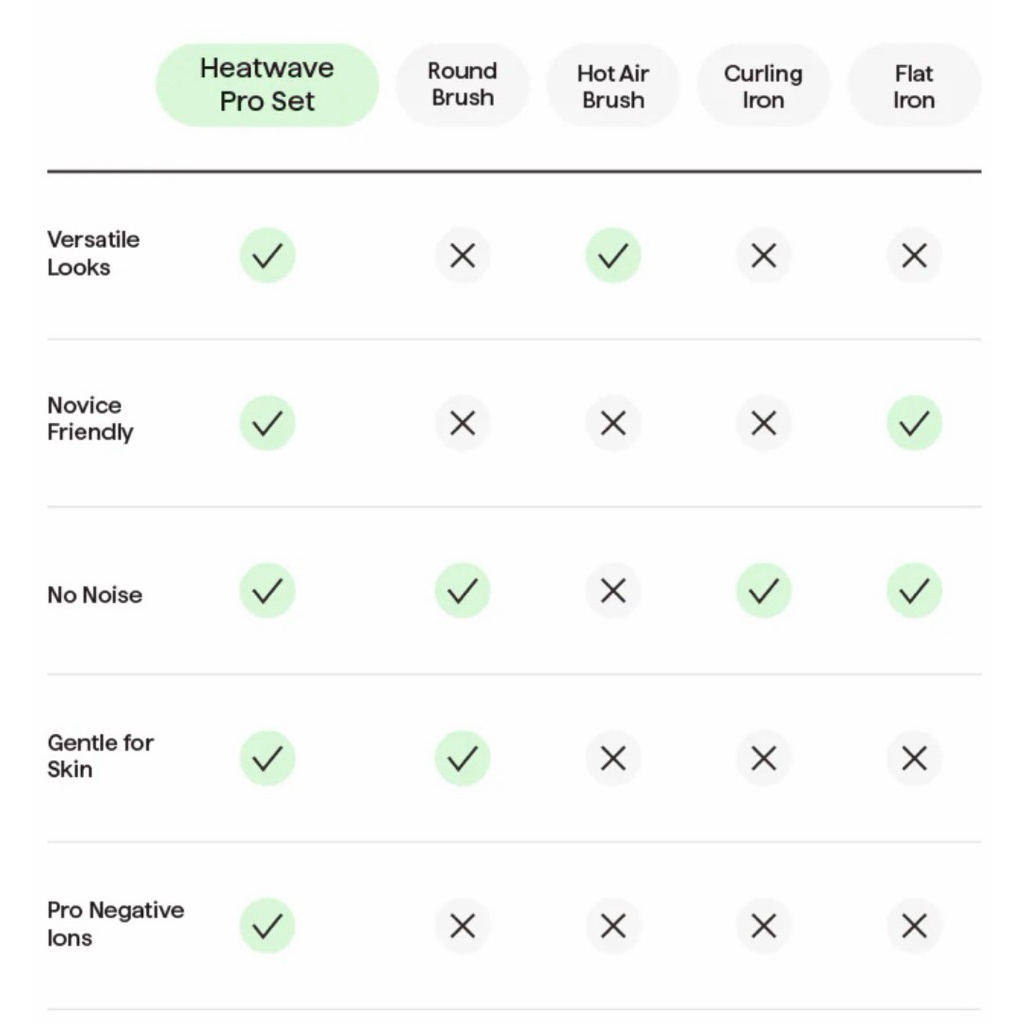Click Round Brush checkmark for Gentle for Skin

[462, 759]
